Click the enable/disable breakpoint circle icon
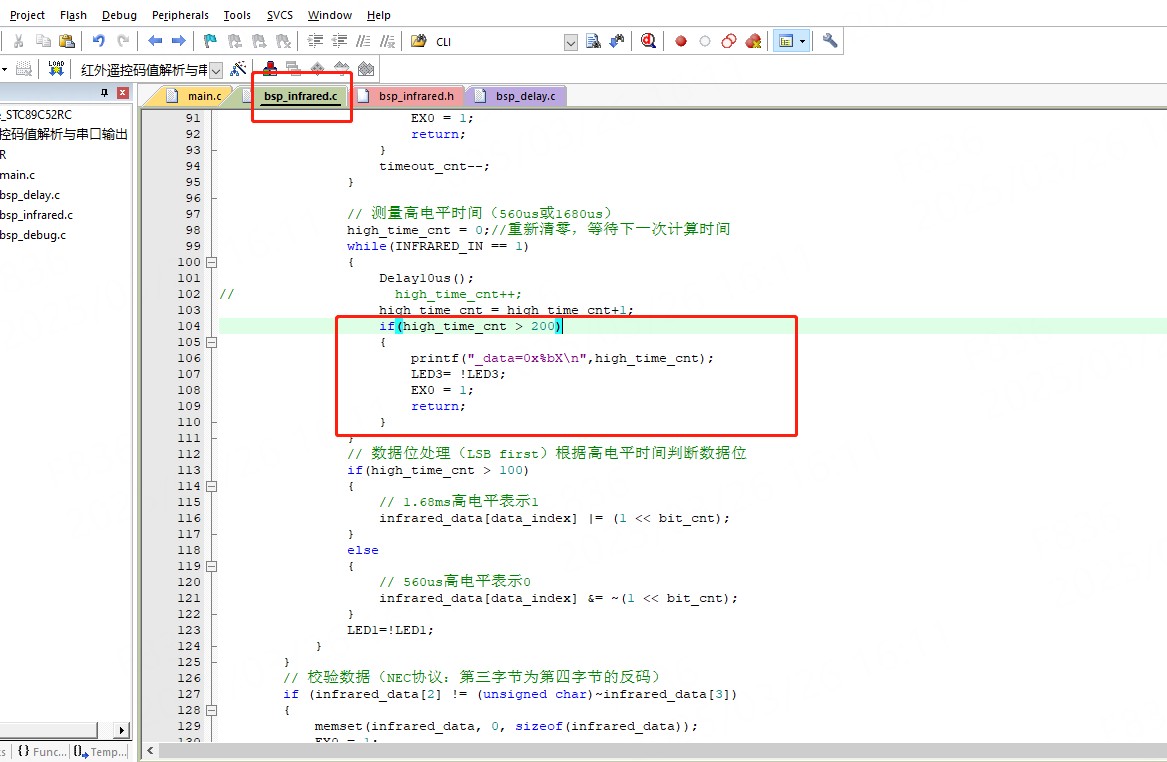This screenshot has width=1167, height=762. click(x=705, y=42)
